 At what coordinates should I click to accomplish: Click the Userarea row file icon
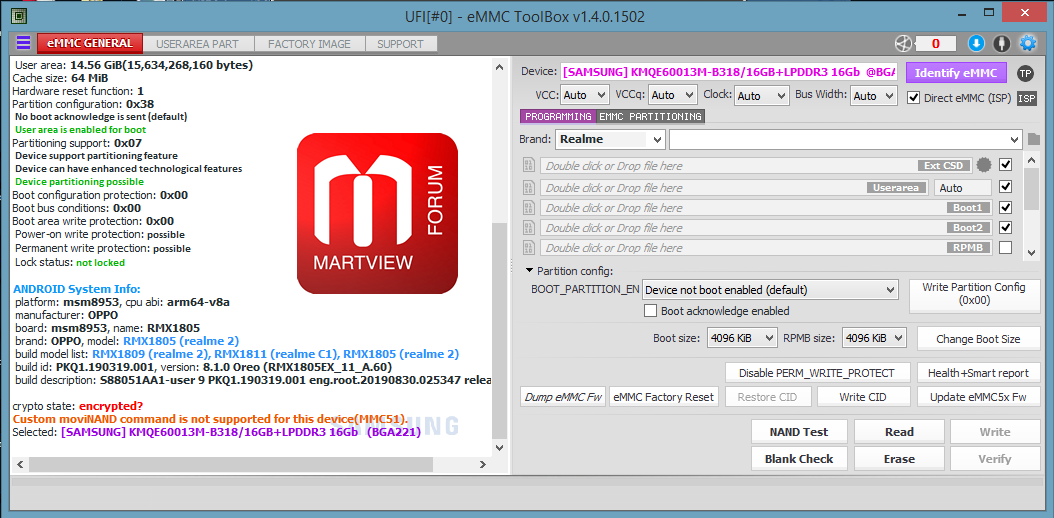tap(528, 187)
